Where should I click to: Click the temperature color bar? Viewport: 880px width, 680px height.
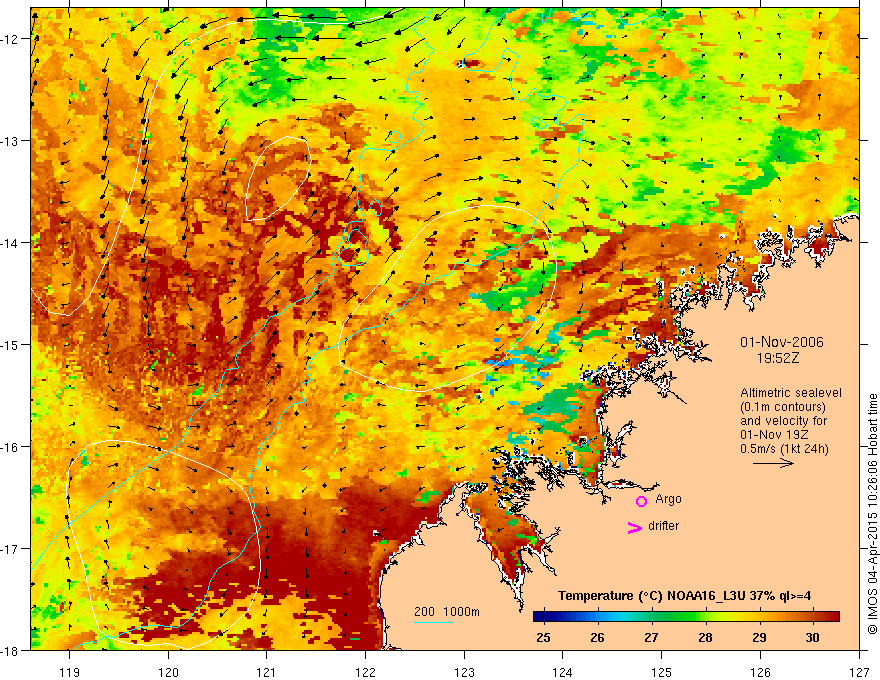686,616
